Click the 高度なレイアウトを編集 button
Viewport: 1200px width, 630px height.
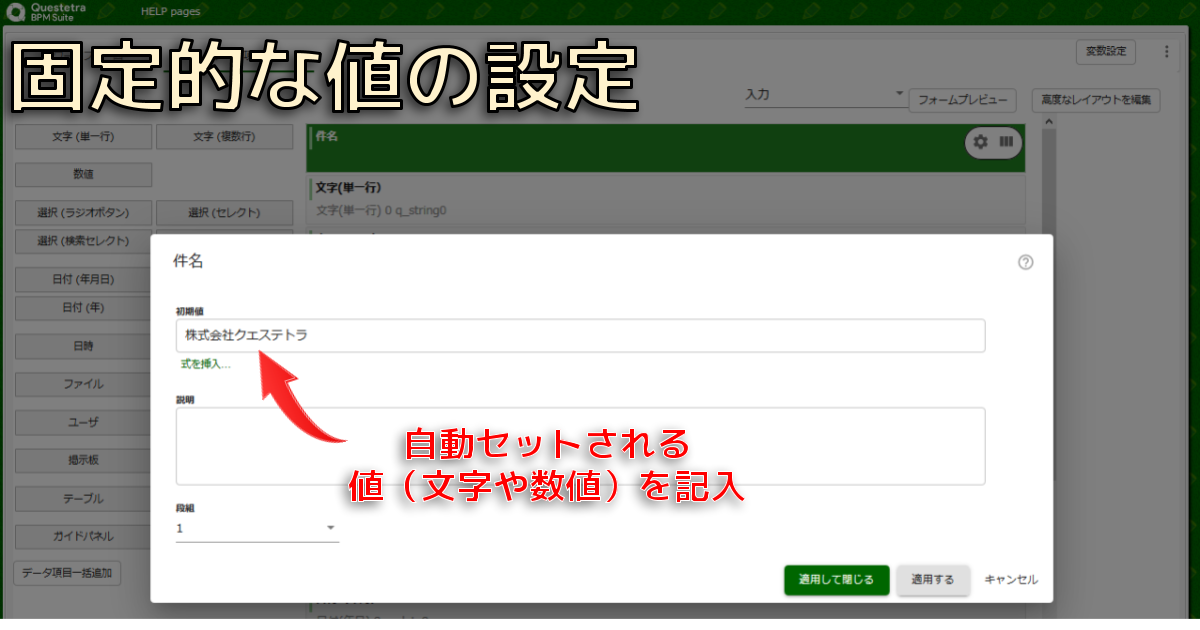click(x=1096, y=100)
